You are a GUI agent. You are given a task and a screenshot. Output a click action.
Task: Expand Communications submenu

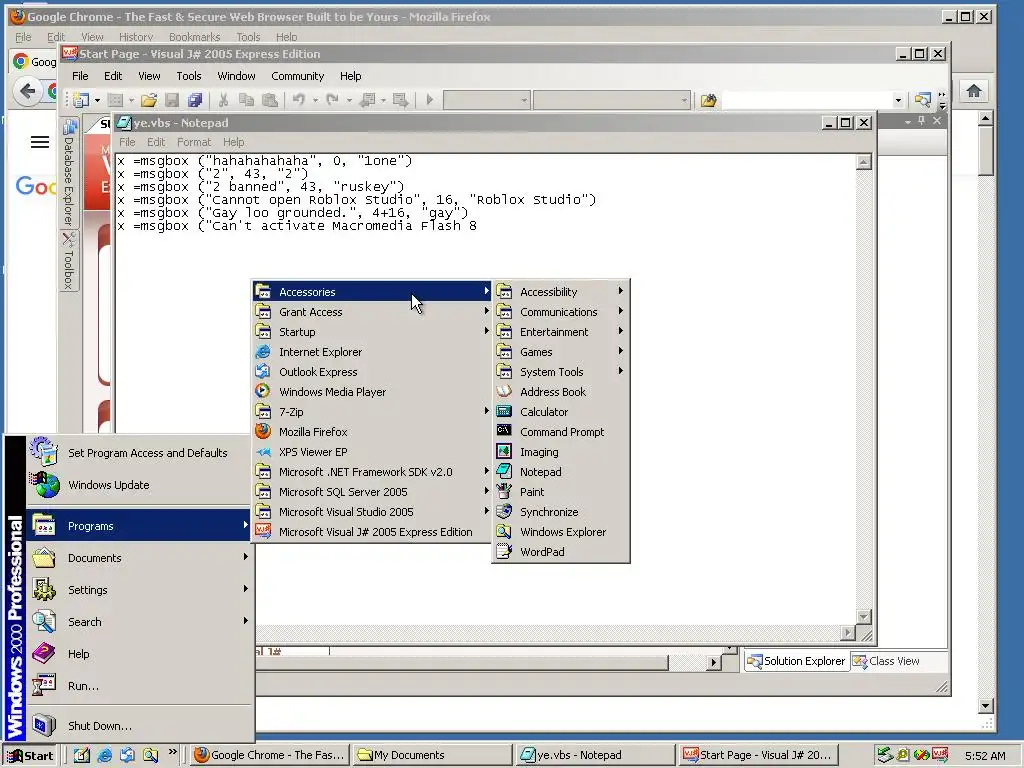560,312
